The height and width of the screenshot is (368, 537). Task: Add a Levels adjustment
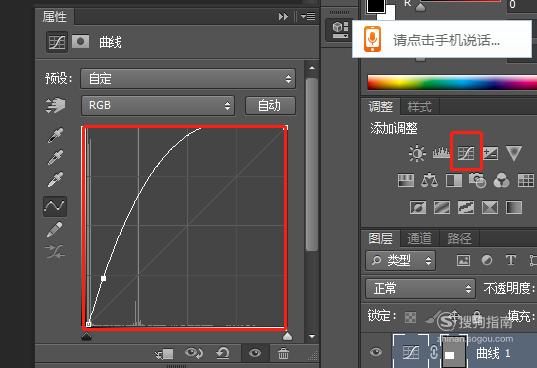coord(441,153)
